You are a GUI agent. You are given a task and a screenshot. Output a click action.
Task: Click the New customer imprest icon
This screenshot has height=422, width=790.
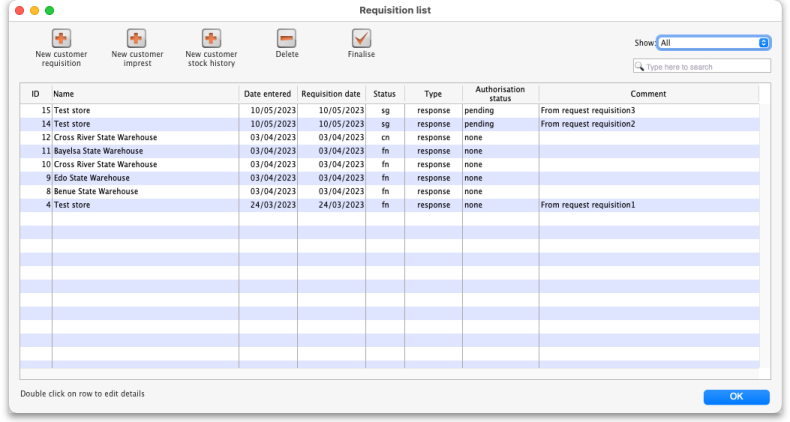tap(136, 39)
